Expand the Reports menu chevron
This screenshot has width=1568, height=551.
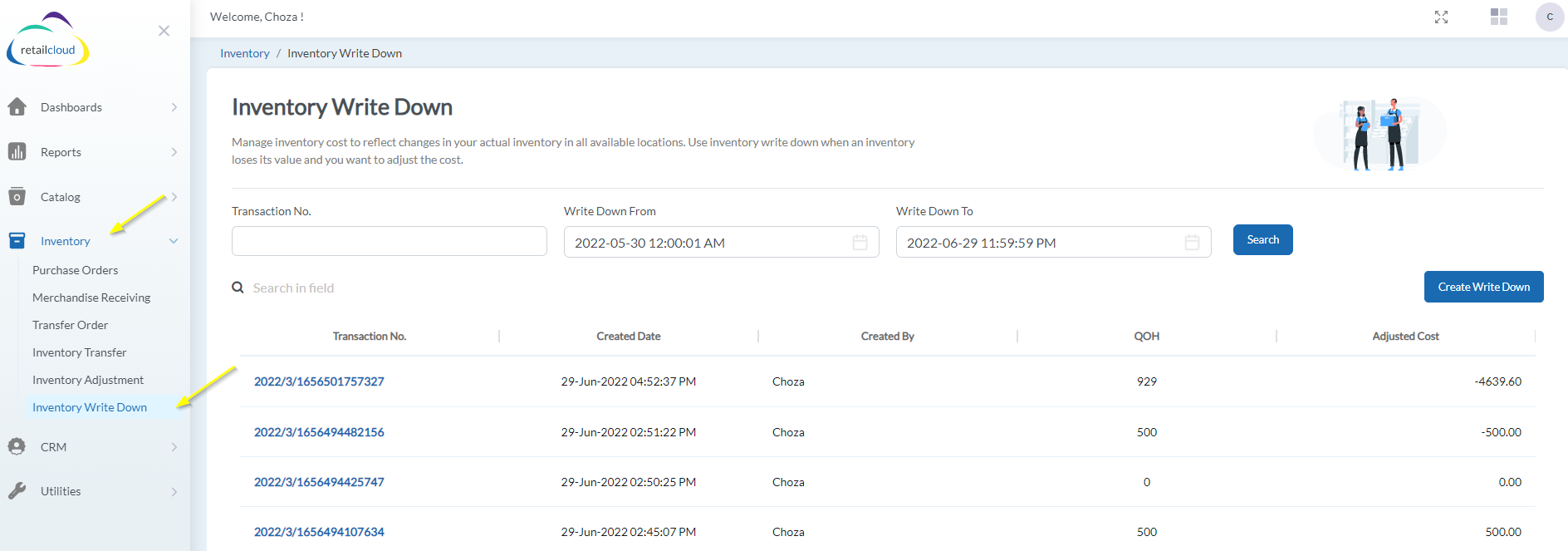(x=174, y=152)
